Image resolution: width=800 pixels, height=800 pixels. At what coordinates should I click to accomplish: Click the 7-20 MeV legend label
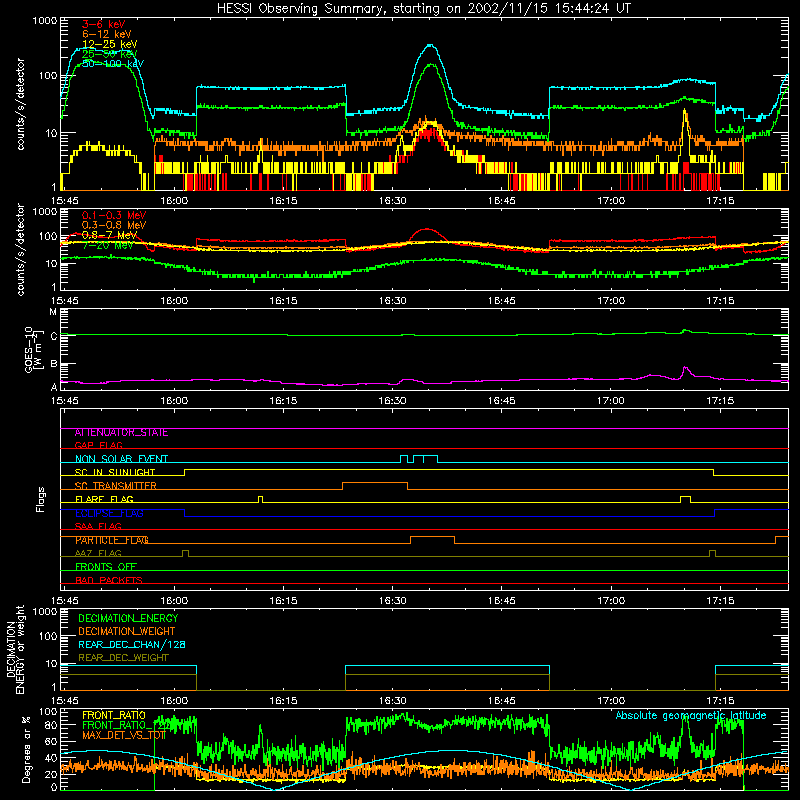click(x=108, y=245)
